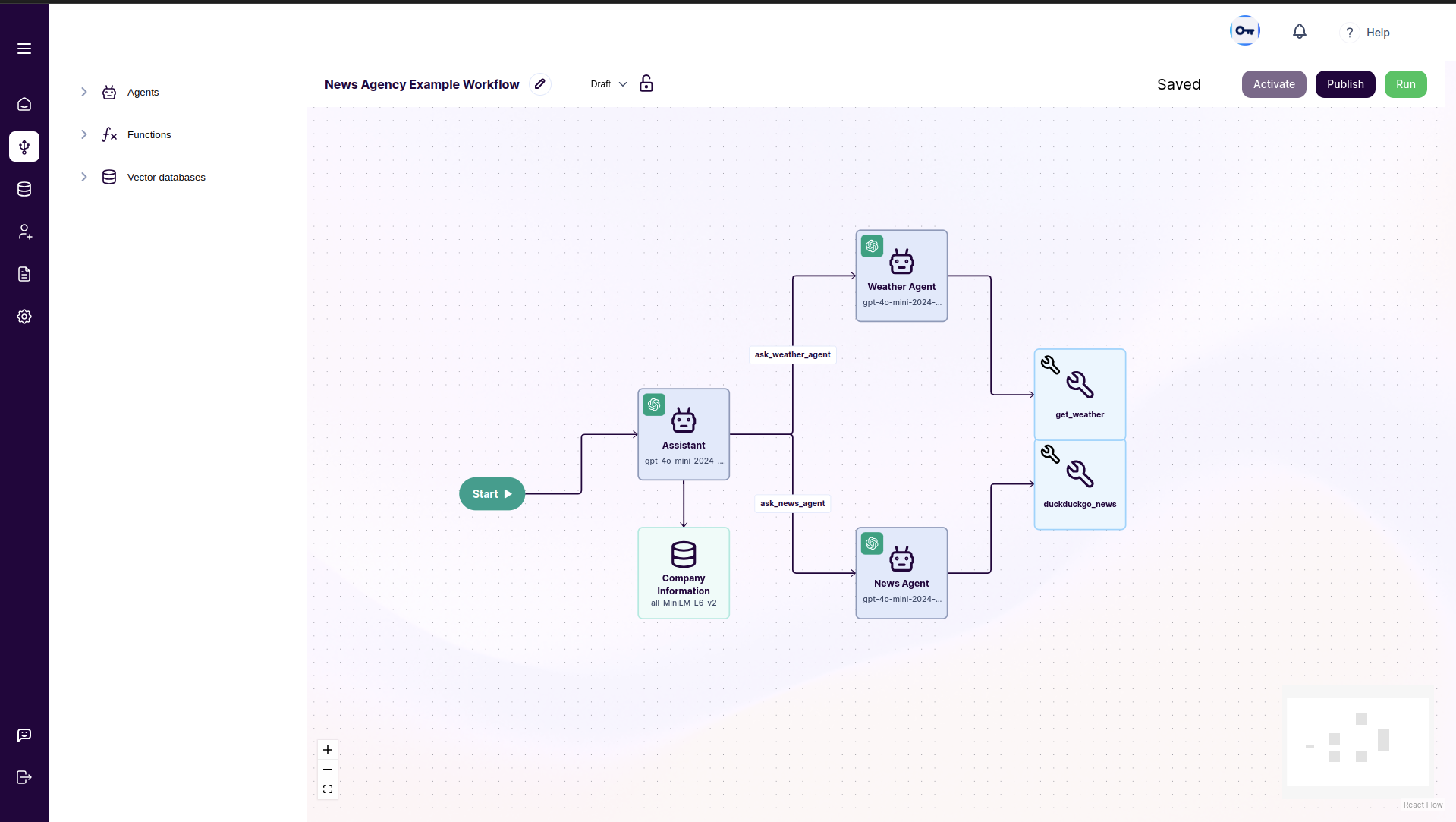Click the feedback chat icon in the sidebar

(24, 735)
